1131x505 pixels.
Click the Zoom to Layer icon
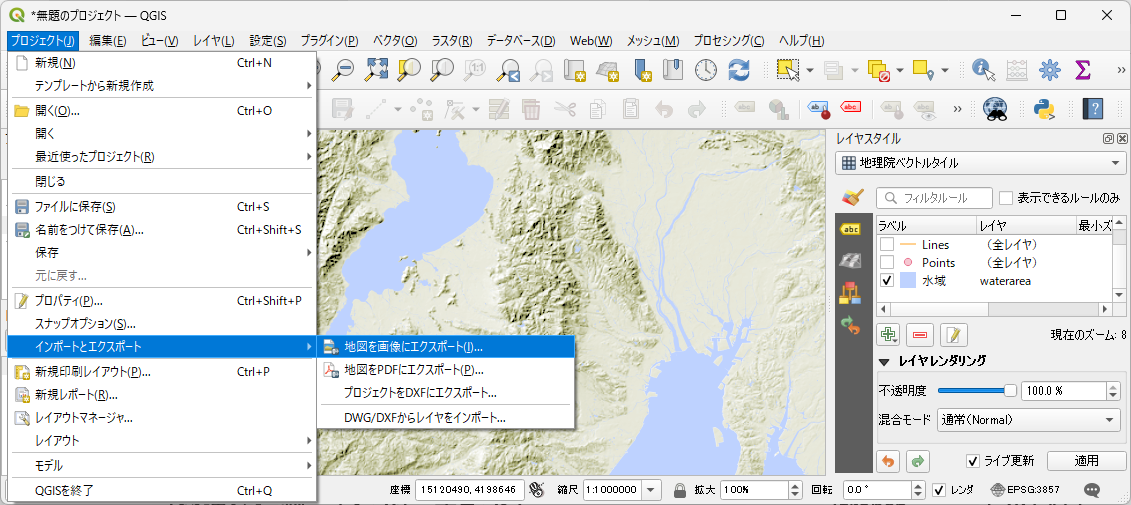[x=441, y=69]
